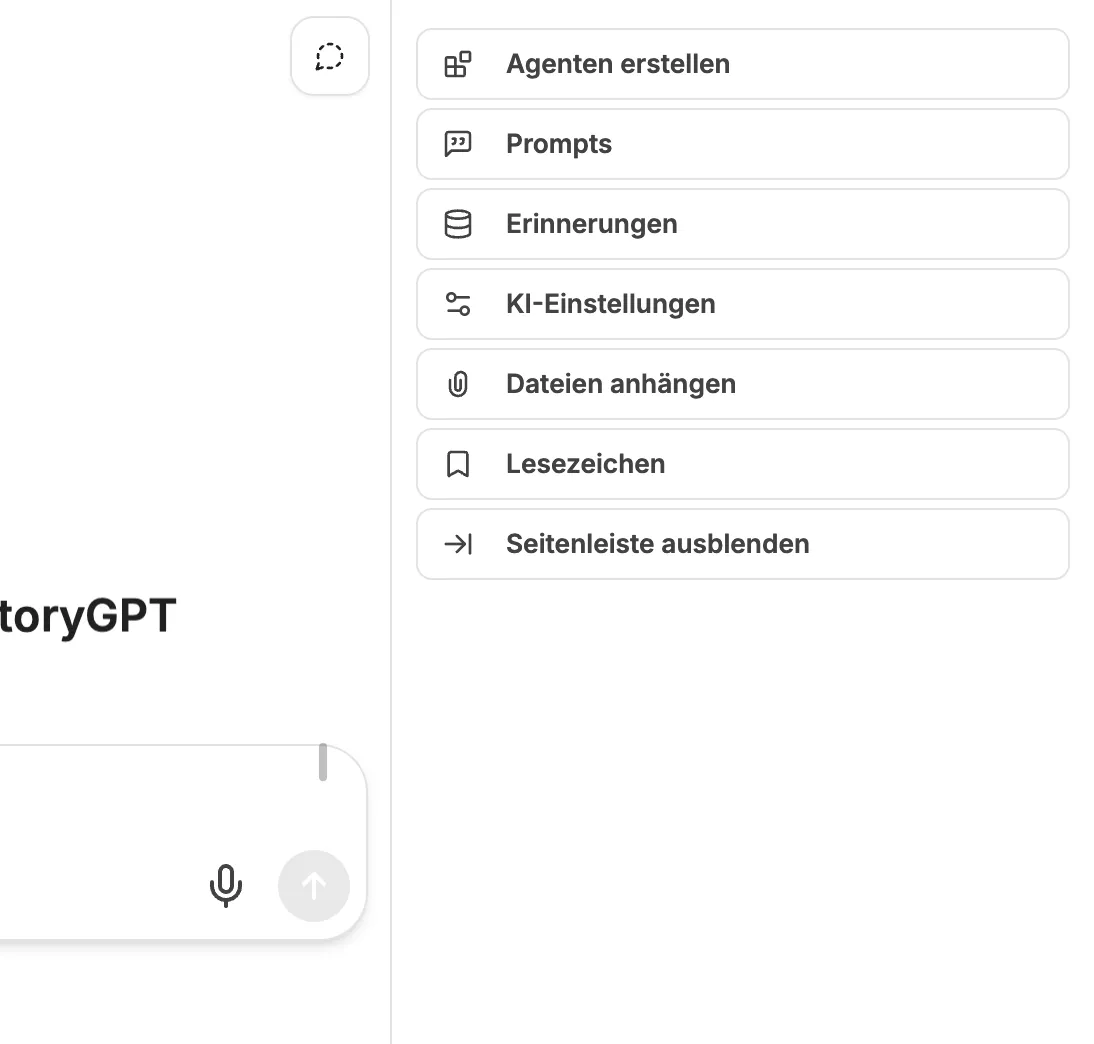Click the bookmark icon beside Lesezeichen
Viewport: 1094px width, 1044px height.
pos(458,464)
